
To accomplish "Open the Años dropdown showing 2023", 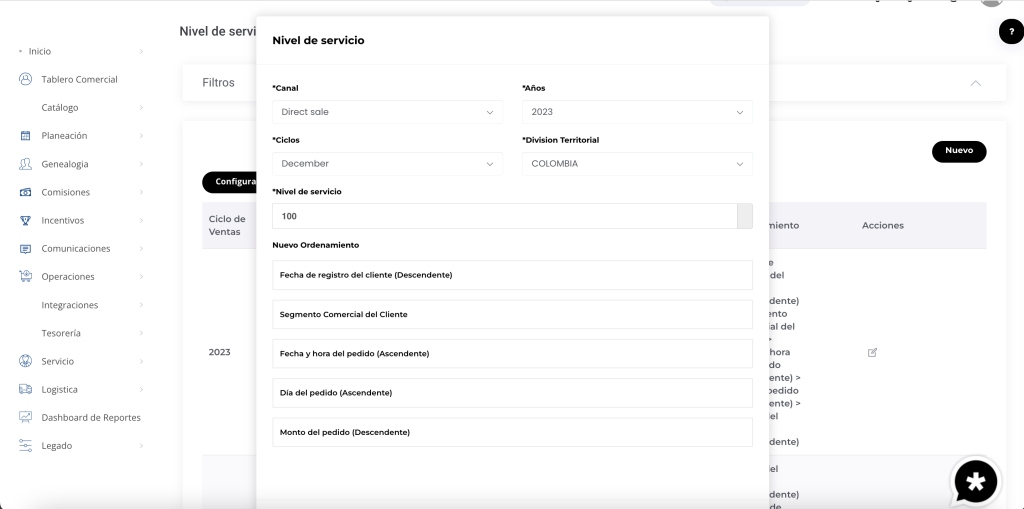I will (x=637, y=112).
